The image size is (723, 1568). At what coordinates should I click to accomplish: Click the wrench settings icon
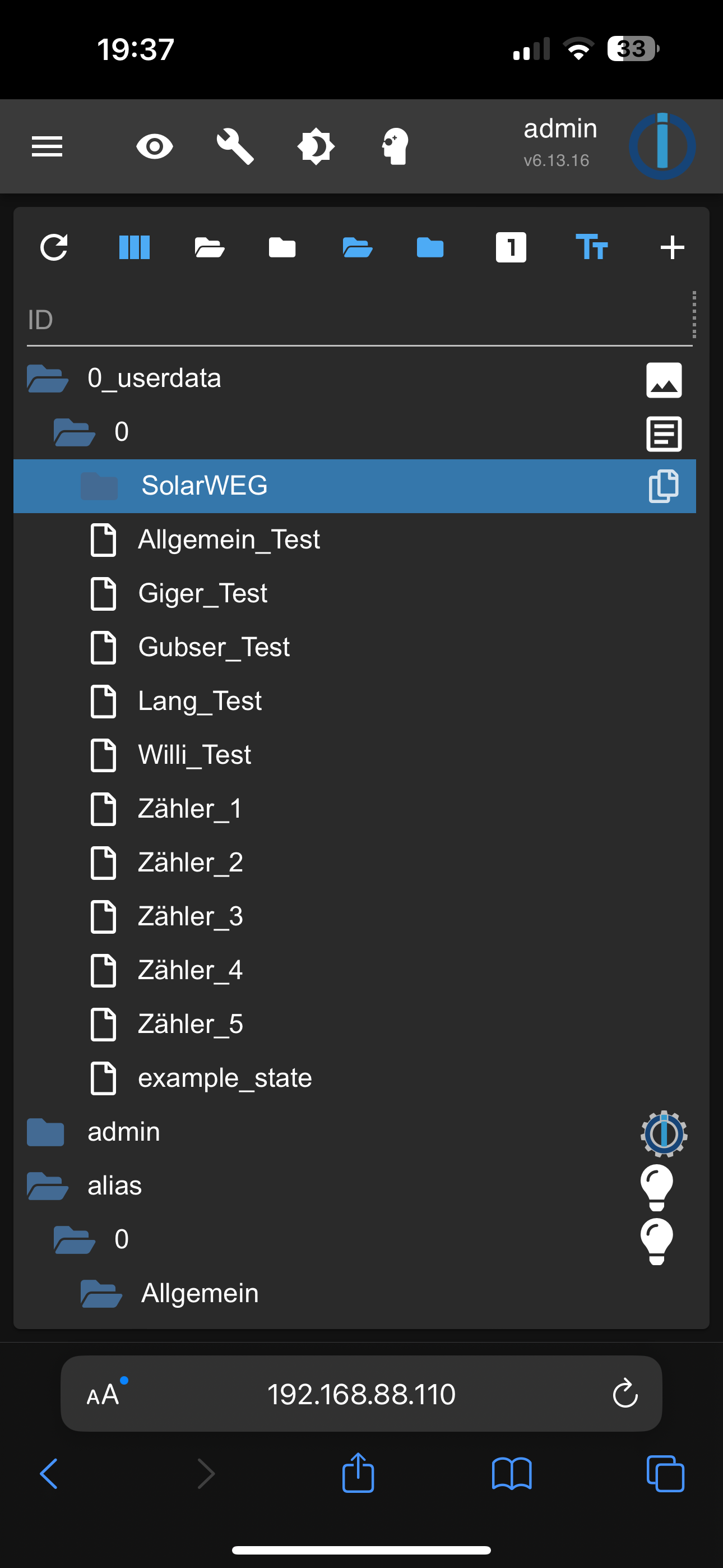coord(235,147)
